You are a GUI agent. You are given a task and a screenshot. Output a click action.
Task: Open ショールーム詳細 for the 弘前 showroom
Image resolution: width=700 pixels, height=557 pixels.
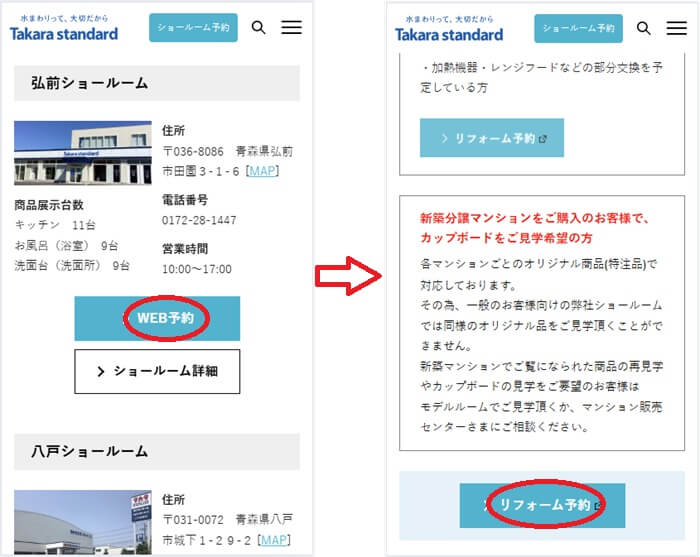(x=157, y=371)
